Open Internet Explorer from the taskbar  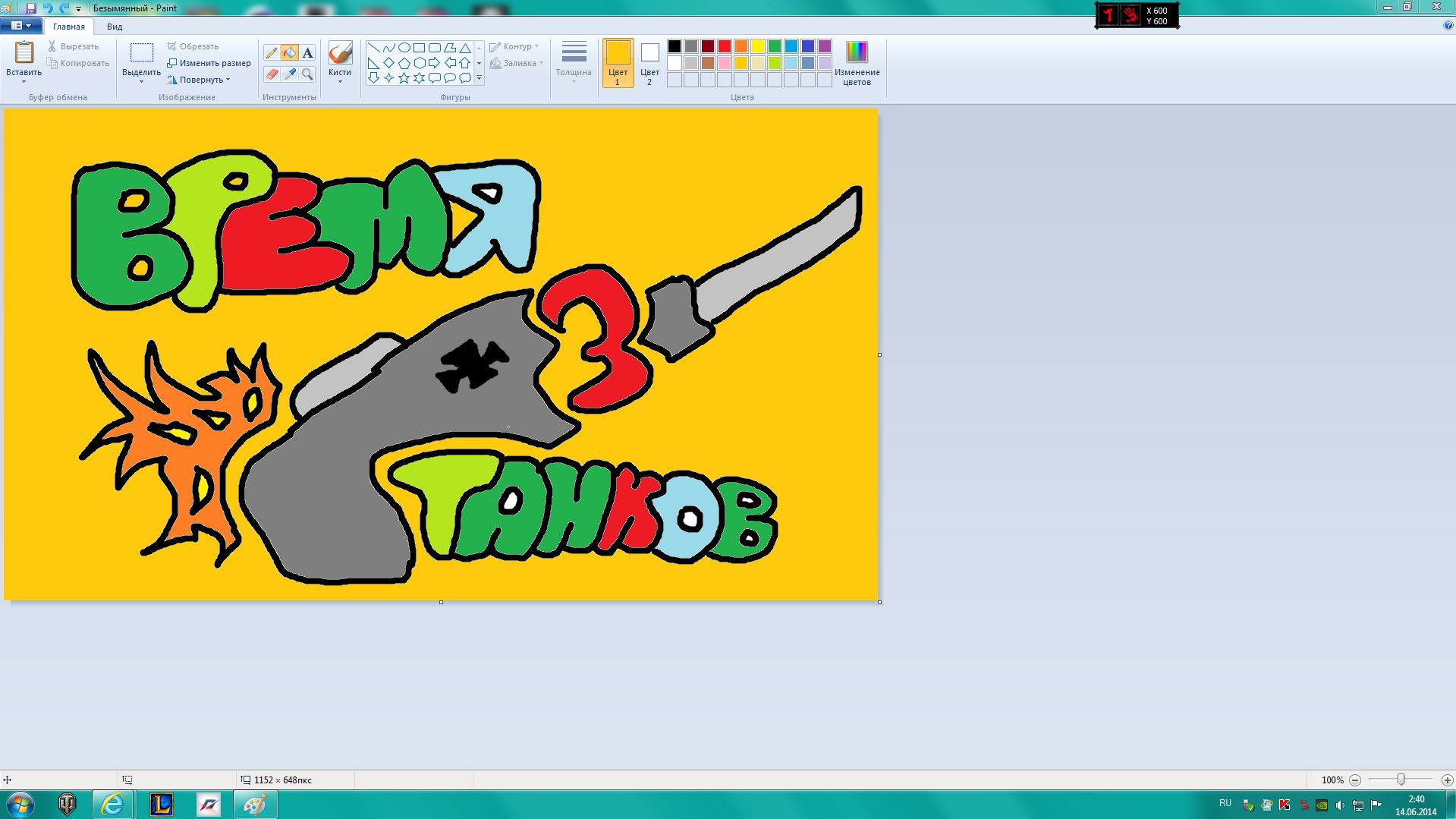click(x=112, y=805)
